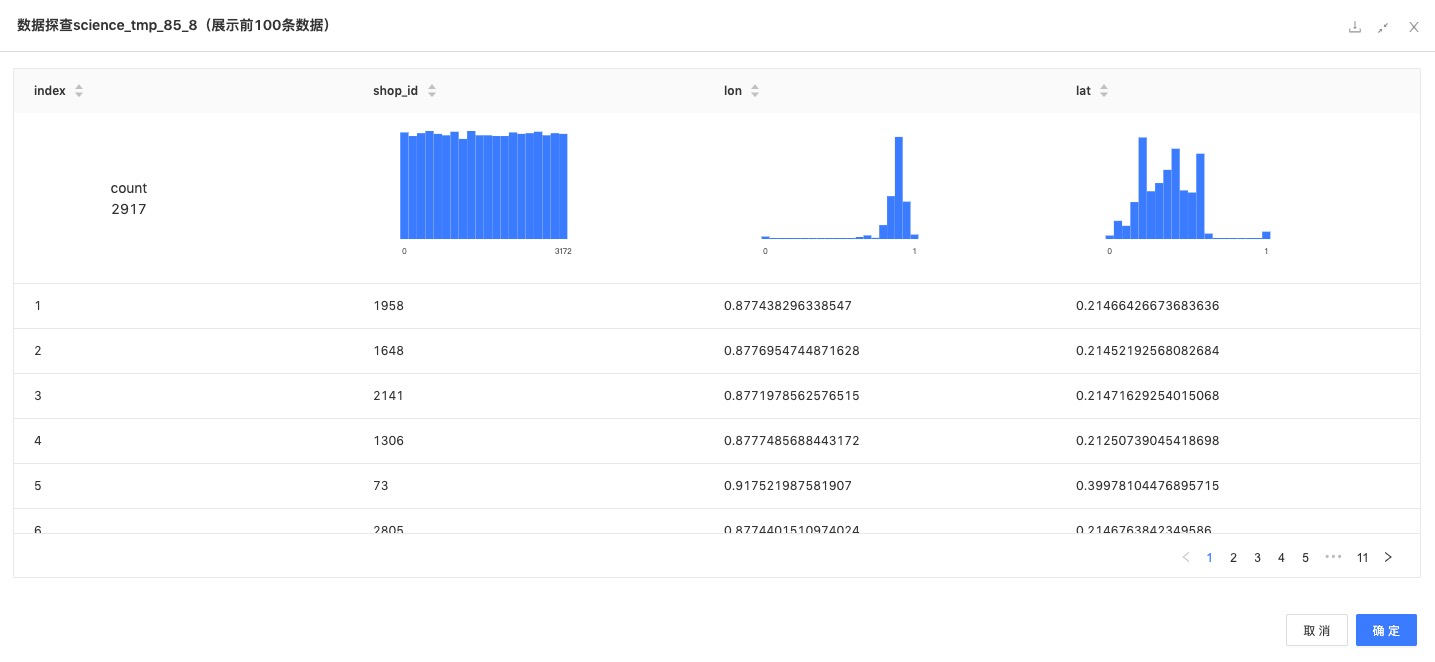Jump forward using the pagination ellipsis
This screenshot has width=1435, height=662.
pyautogui.click(x=1333, y=557)
